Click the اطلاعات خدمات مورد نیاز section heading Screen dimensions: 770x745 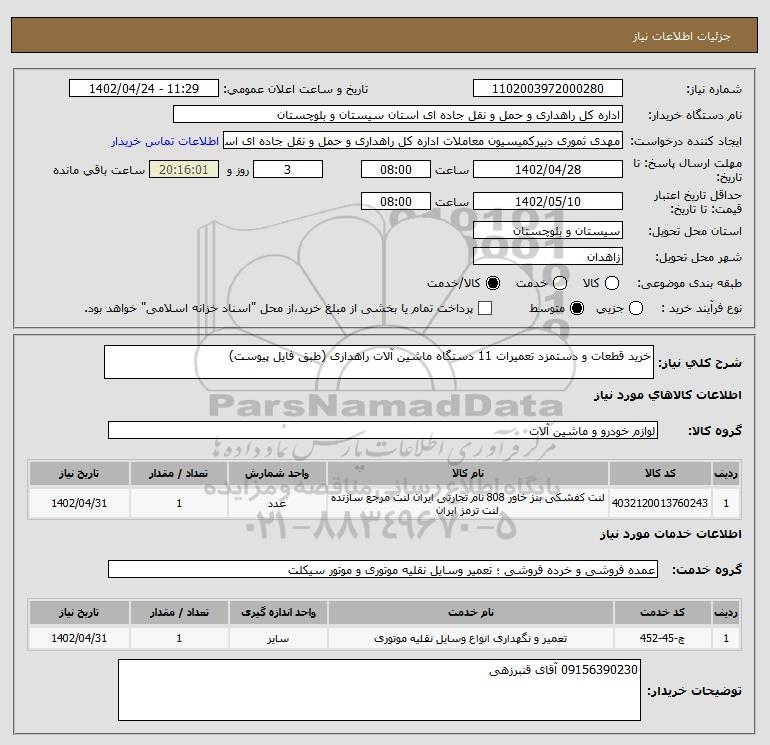point(671,534)
